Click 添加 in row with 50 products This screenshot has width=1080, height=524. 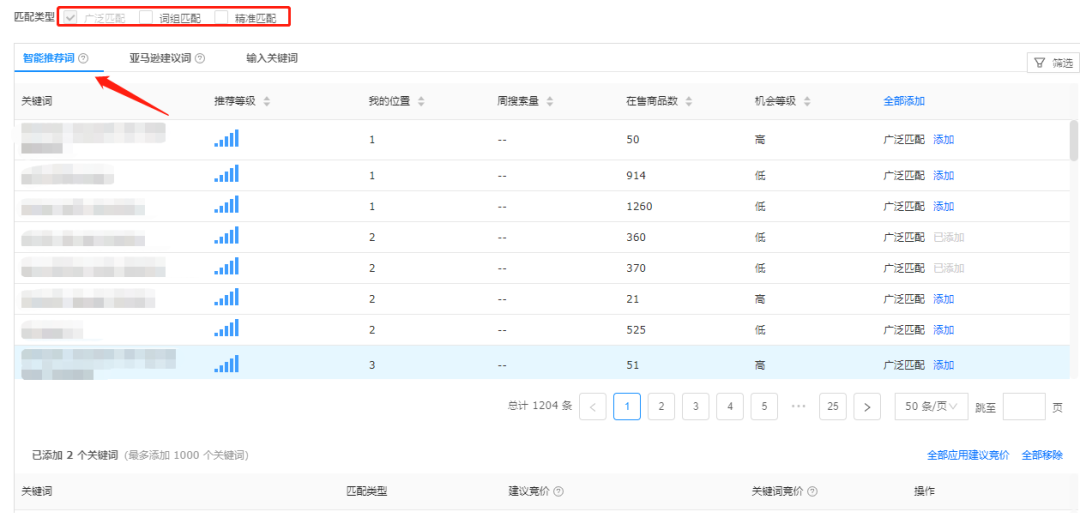pos(944,140)
